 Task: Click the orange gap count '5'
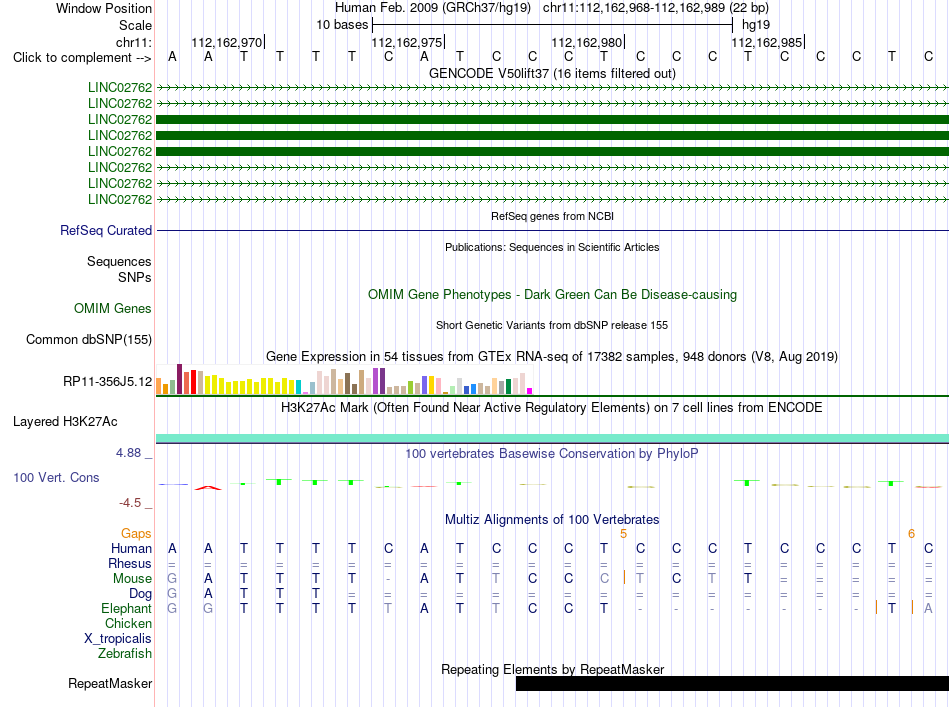pos(623,534)
